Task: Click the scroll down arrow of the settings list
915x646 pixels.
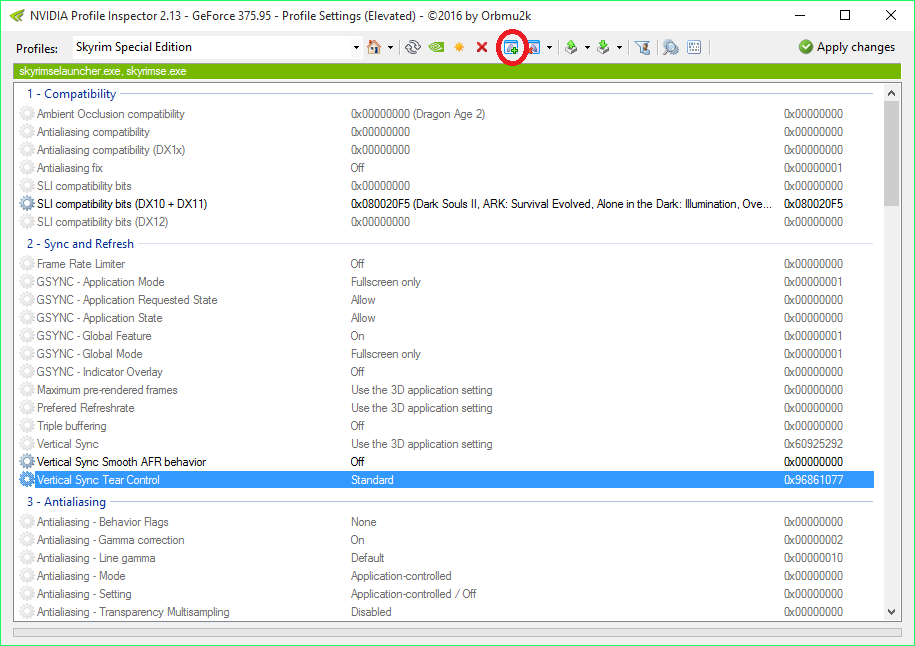Action: click(891, 612)
